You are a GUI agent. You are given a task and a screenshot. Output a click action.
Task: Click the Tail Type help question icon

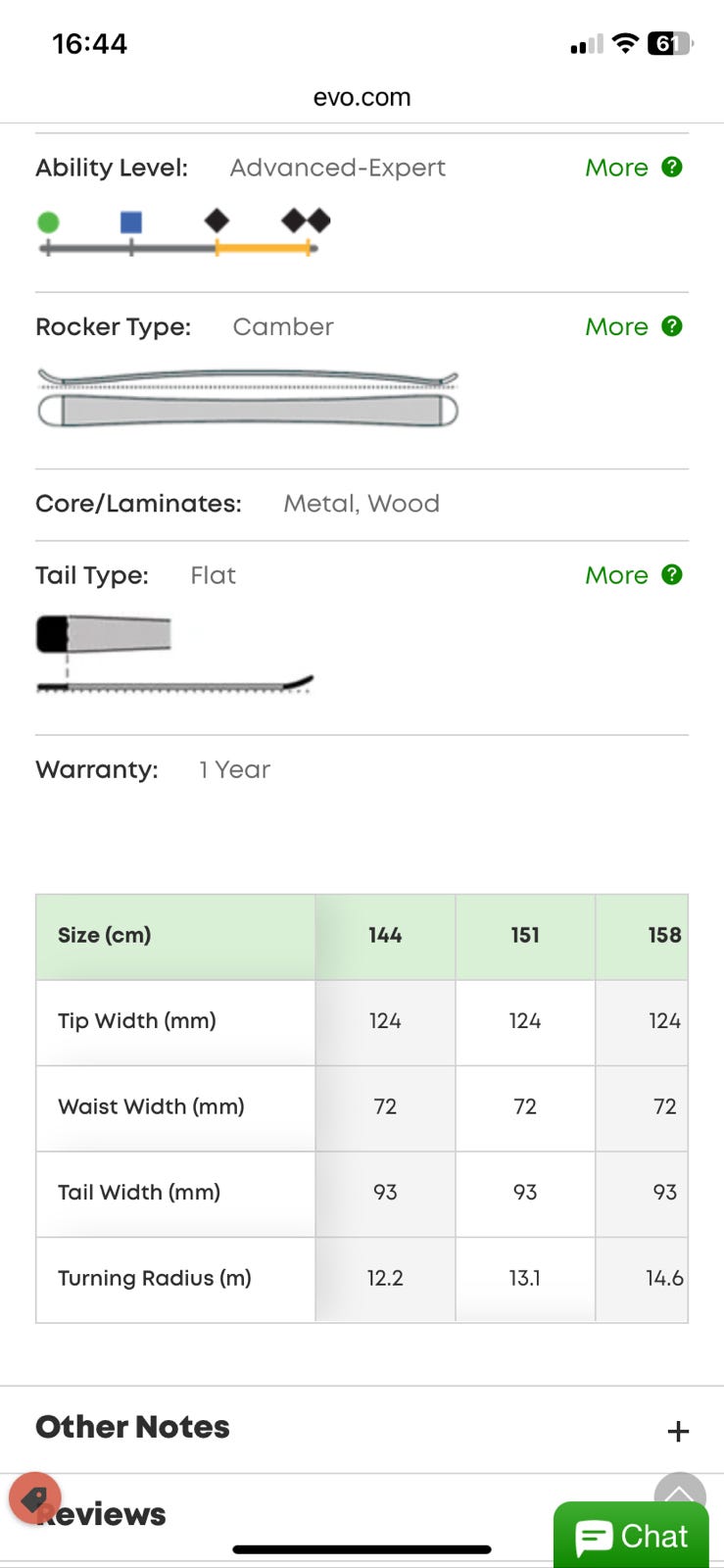coord(672,574)
